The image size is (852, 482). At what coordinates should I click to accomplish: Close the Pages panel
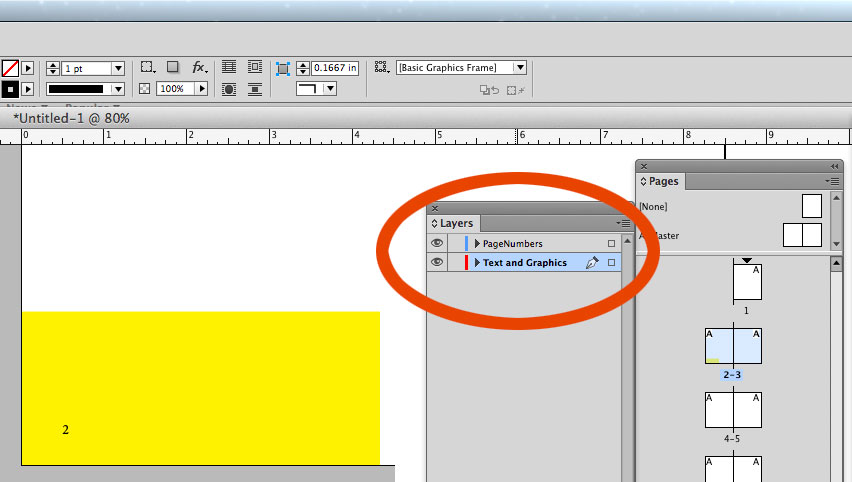[644, 166]
